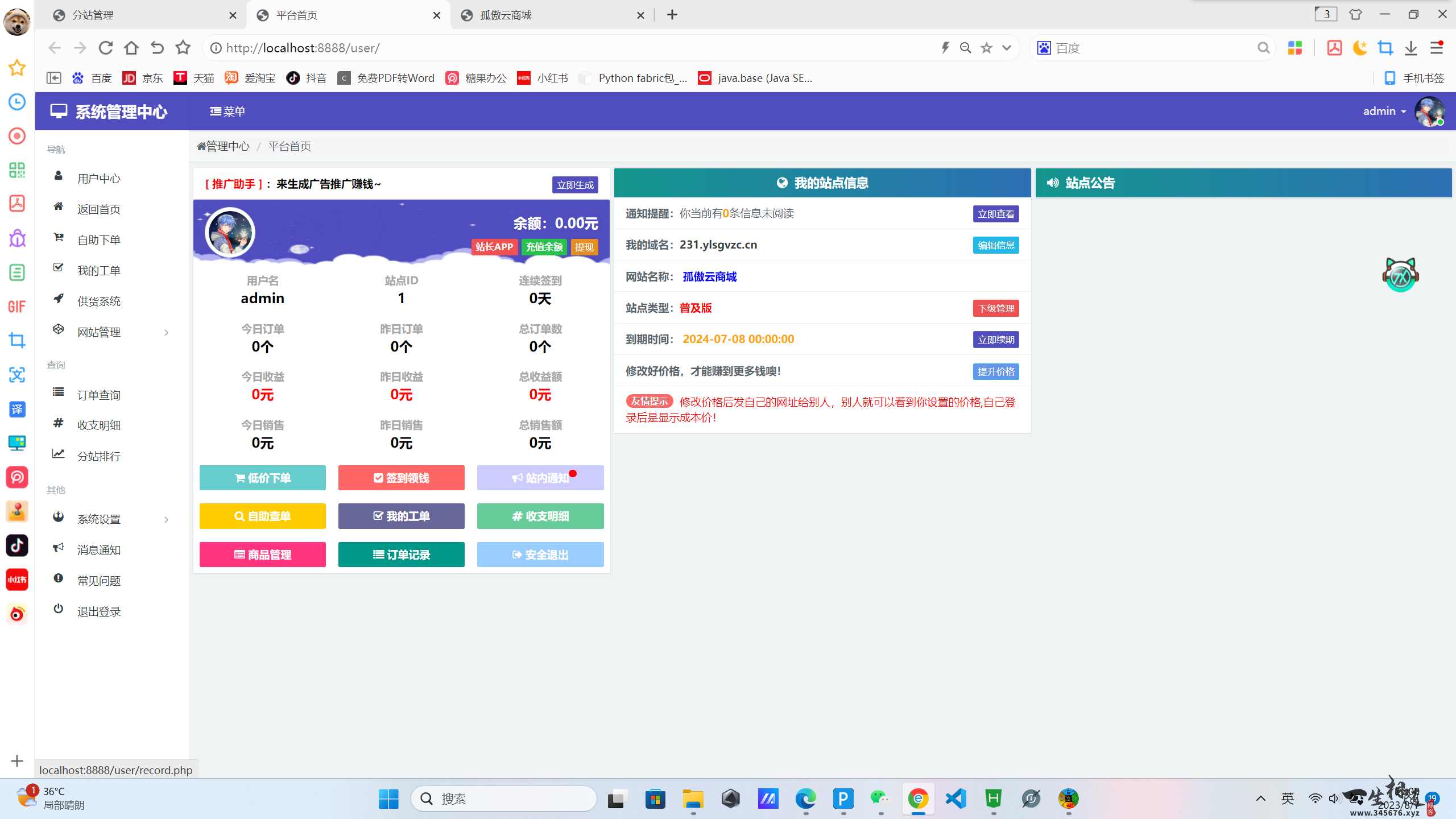Click the screenshot crop icon in browser toolbar
This screenshot has width=1456, height=819.
tap(1385, 48)
